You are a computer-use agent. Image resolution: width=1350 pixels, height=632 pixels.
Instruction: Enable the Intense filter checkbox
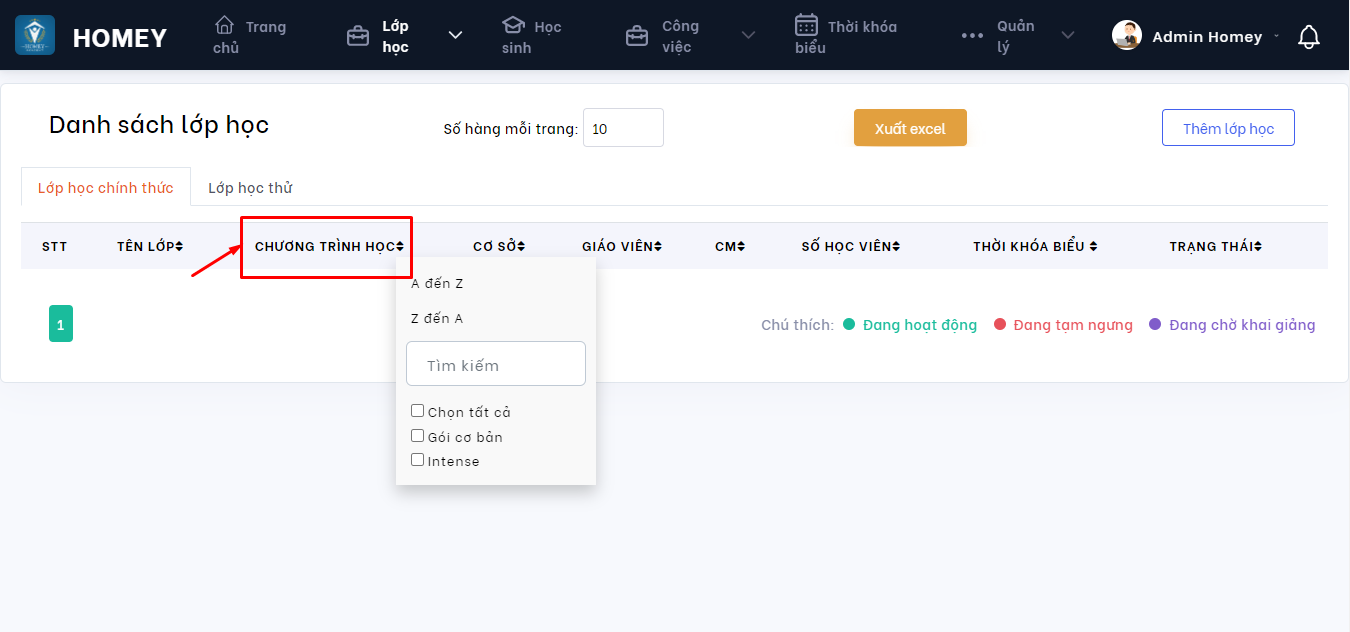tap(418, 460)
